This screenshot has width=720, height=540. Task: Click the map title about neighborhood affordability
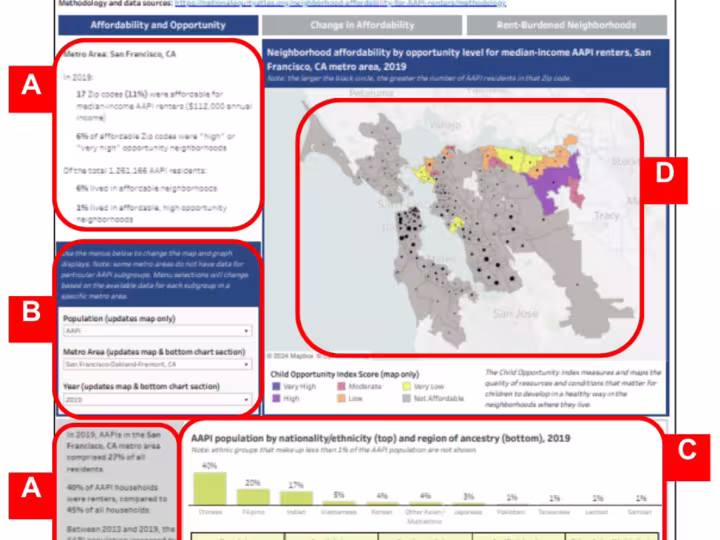[x=459, y=59]
